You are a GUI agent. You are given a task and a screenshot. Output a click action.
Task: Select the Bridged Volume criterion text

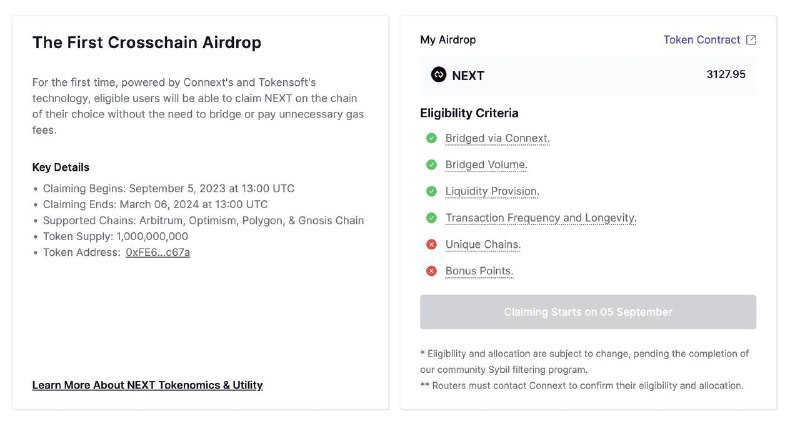click(486, 165)
